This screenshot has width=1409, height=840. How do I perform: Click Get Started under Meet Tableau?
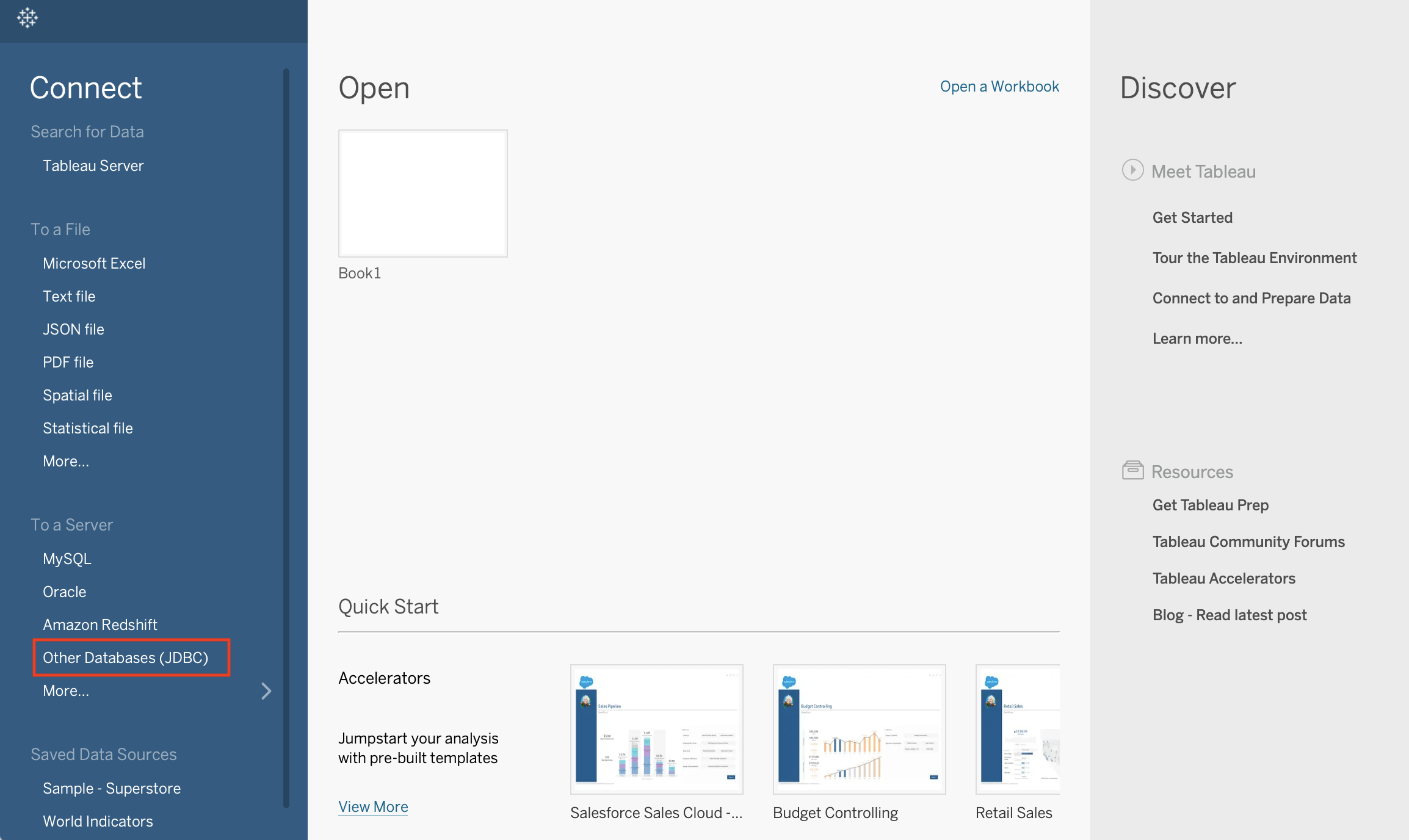[1192, 217]
